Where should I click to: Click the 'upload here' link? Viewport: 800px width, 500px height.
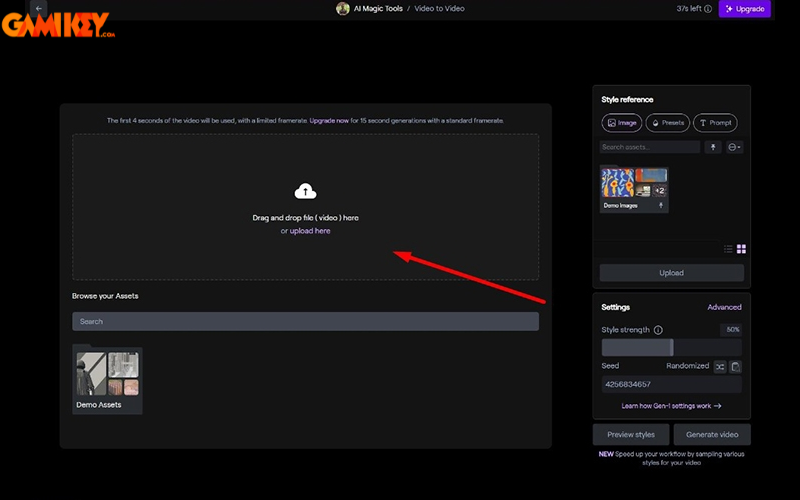(x=310, y=231)
